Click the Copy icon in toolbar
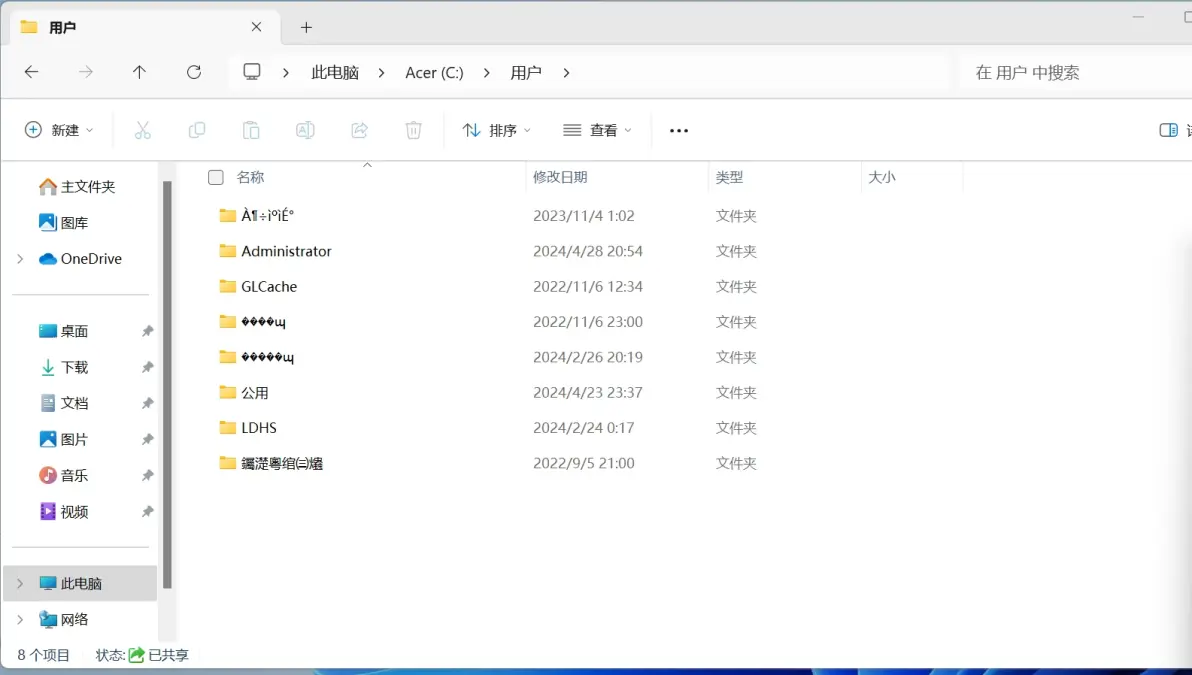 click(x=197, y=131)
